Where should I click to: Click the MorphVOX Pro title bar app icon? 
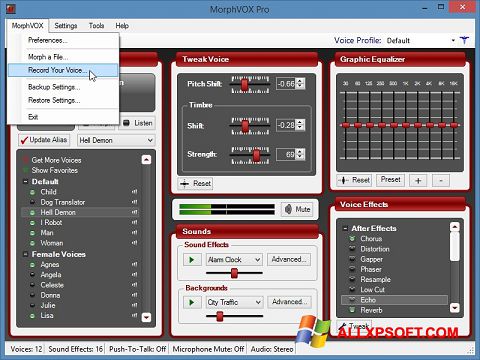point(11,9)
